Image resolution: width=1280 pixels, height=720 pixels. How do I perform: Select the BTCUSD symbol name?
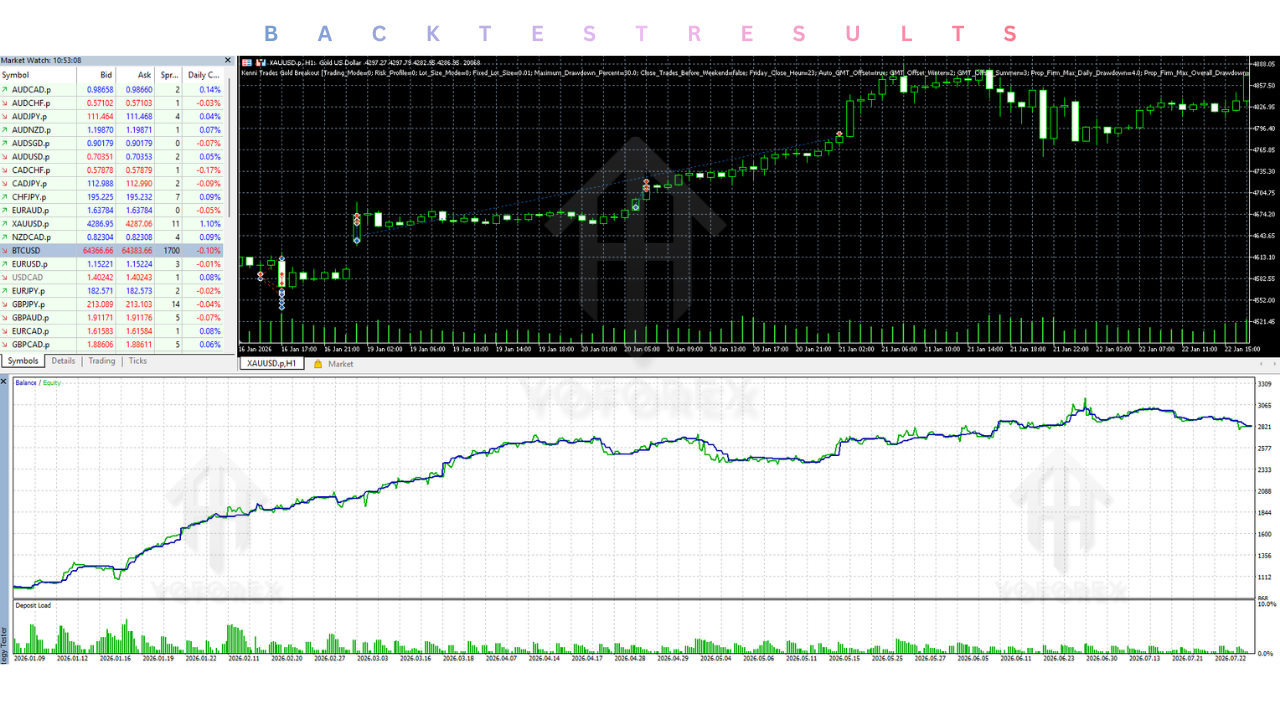(27, 250)
